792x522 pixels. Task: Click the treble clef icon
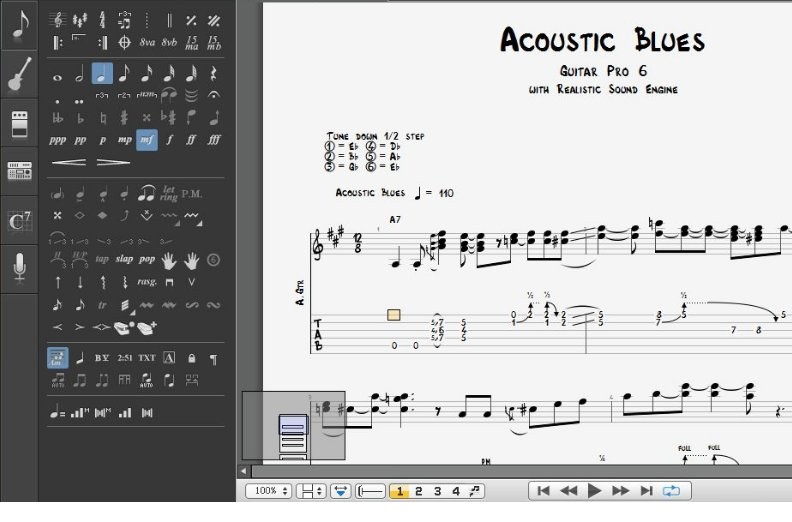tap(58, 20)
